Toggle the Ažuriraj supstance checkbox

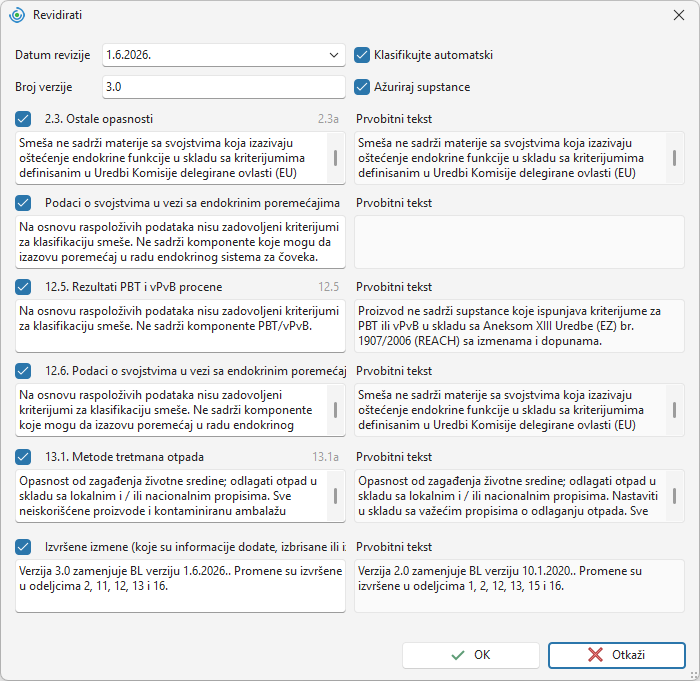(362, 87)
